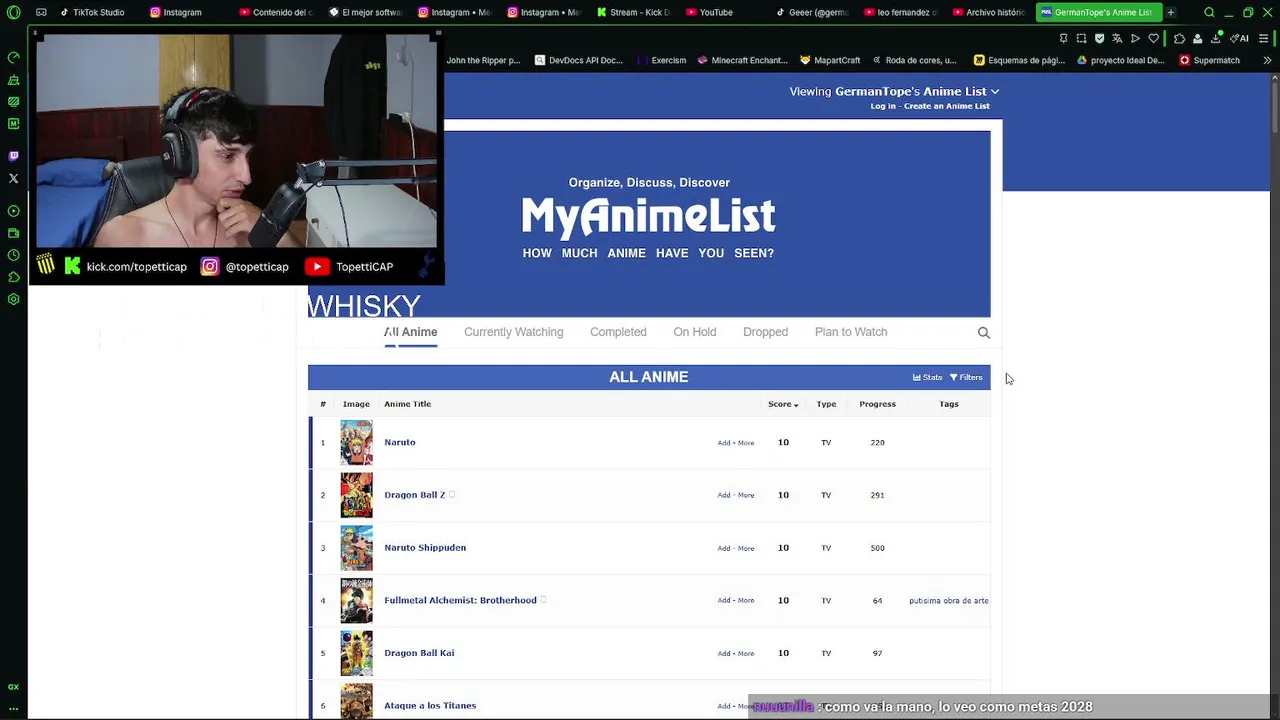Click the GX logo at the sidebar bottom

click(x=13, y=687)
